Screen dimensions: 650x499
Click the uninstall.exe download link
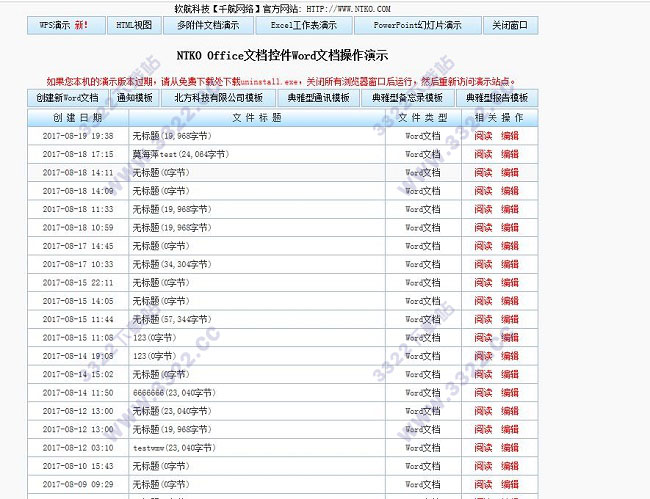click(269, 82)
